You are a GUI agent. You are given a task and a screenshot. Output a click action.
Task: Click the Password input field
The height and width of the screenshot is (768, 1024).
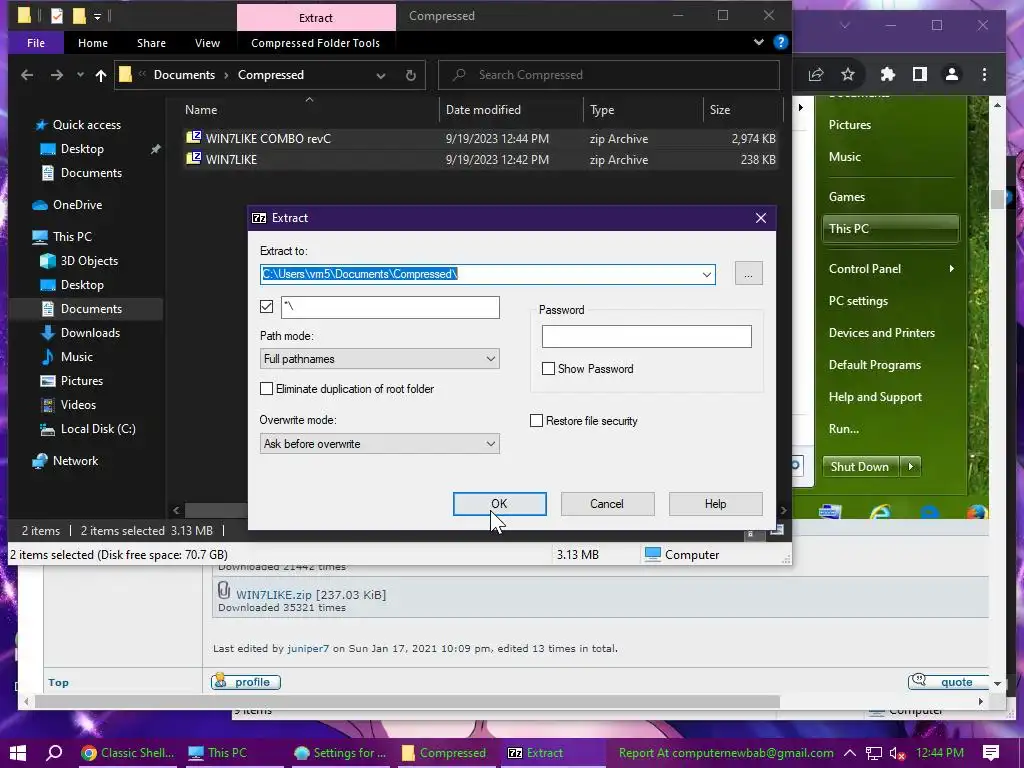point(647,336)
